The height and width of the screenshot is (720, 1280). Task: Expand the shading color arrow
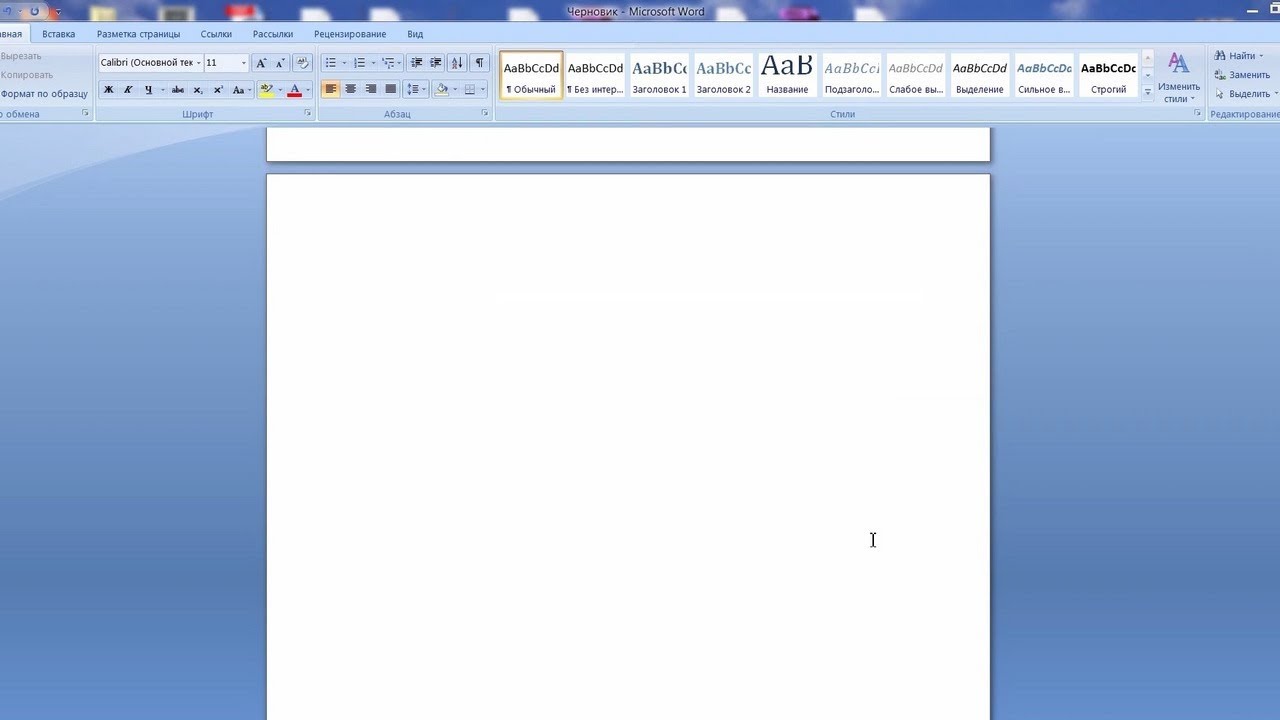455,89
